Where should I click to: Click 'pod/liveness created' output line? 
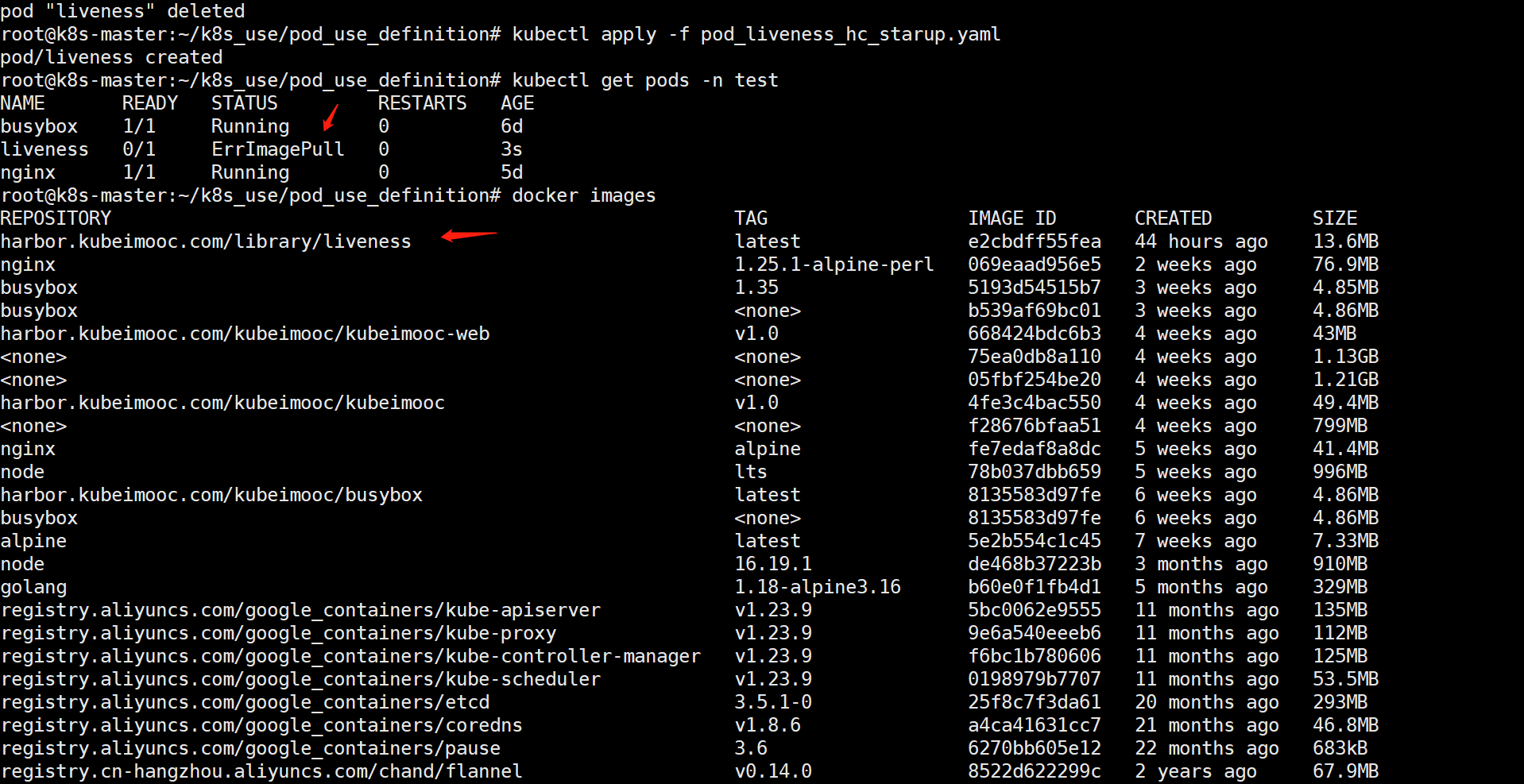[x=111, y=57]
